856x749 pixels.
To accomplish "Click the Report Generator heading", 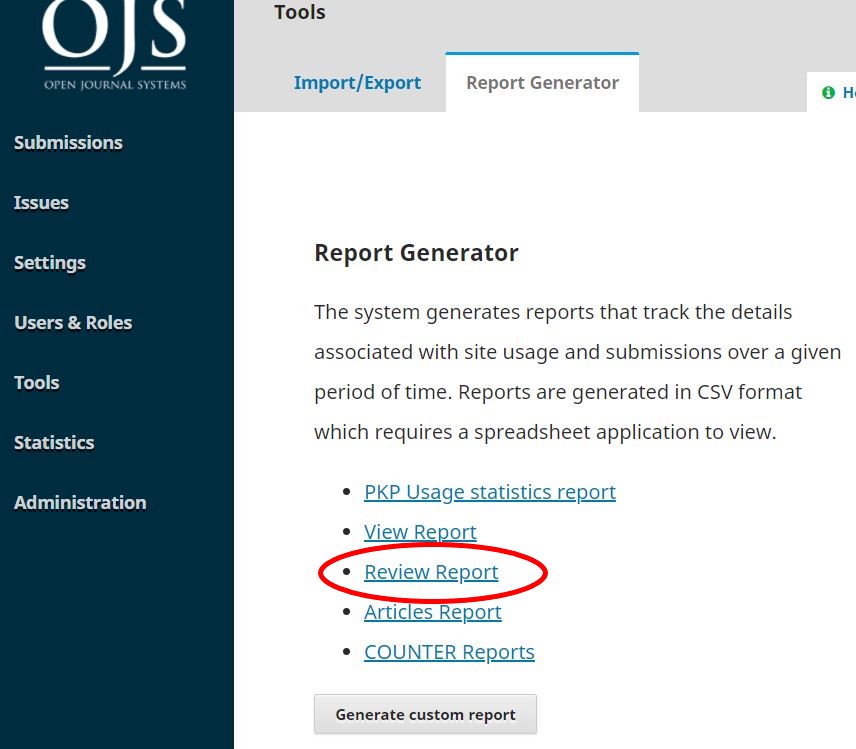I will point(417,253).
